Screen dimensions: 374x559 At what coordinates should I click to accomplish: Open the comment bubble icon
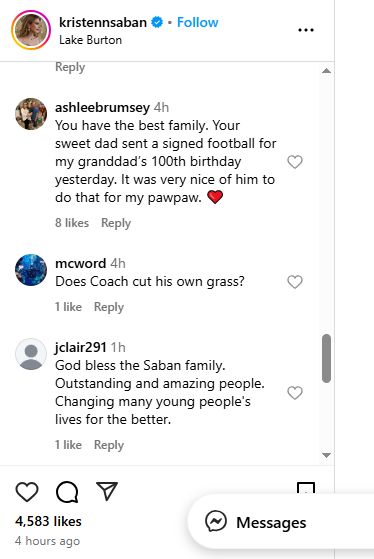pyautogui.click(x=67, y=492)
